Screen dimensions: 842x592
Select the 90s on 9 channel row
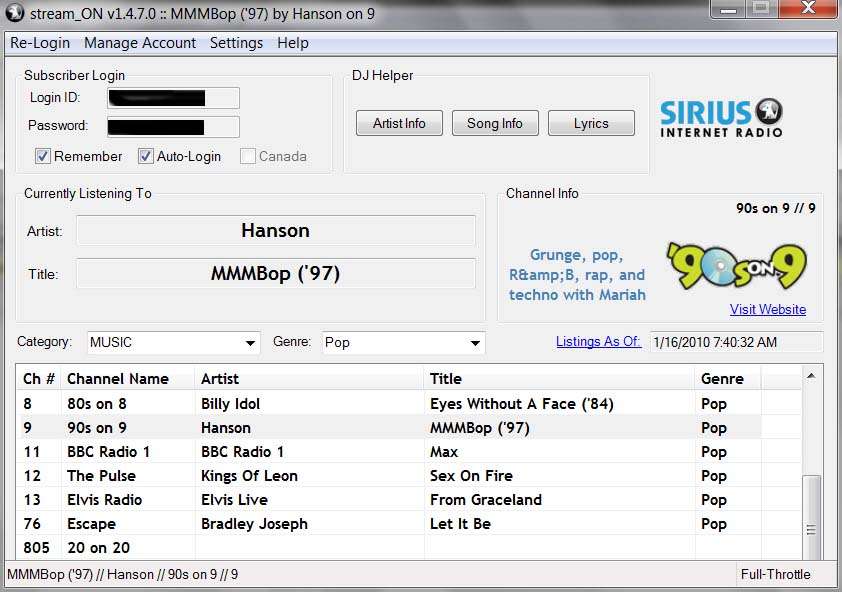[x=409, y=428]
